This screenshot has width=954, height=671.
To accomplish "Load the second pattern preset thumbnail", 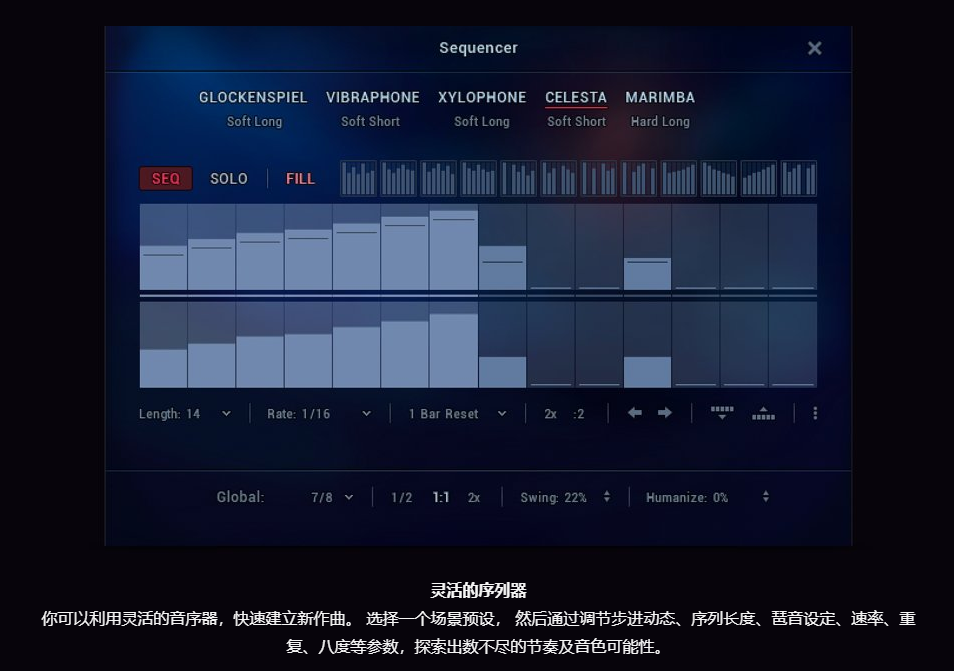I will [x=399, y=178].
